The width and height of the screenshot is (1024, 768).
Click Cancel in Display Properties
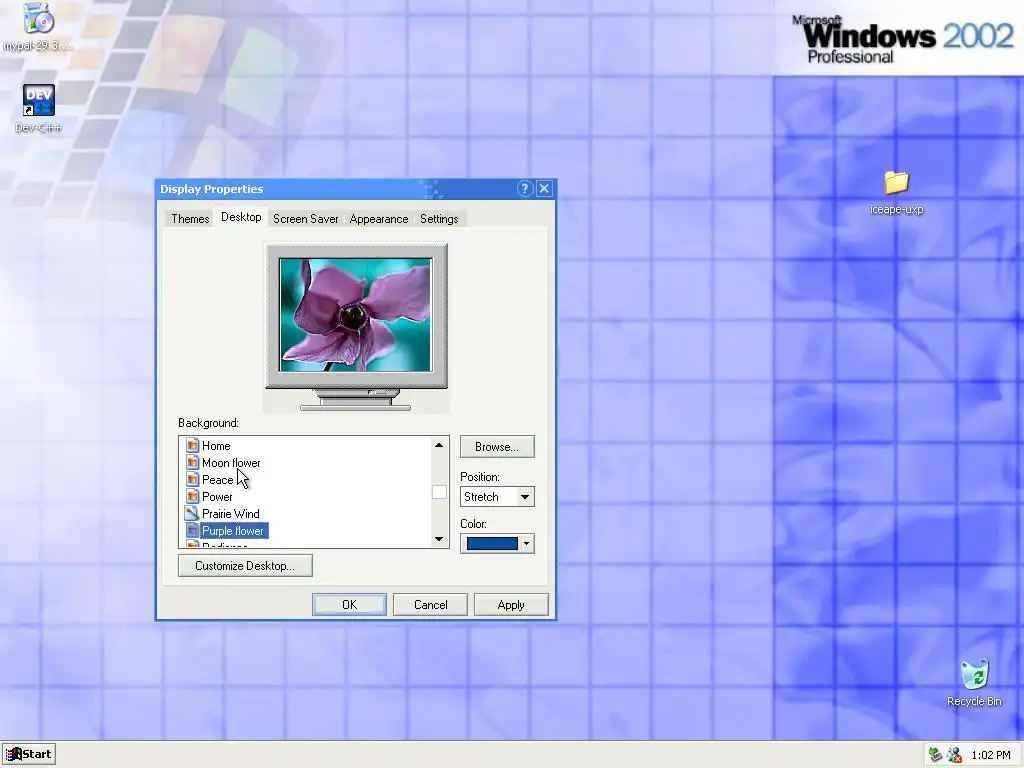coord(430,605)
